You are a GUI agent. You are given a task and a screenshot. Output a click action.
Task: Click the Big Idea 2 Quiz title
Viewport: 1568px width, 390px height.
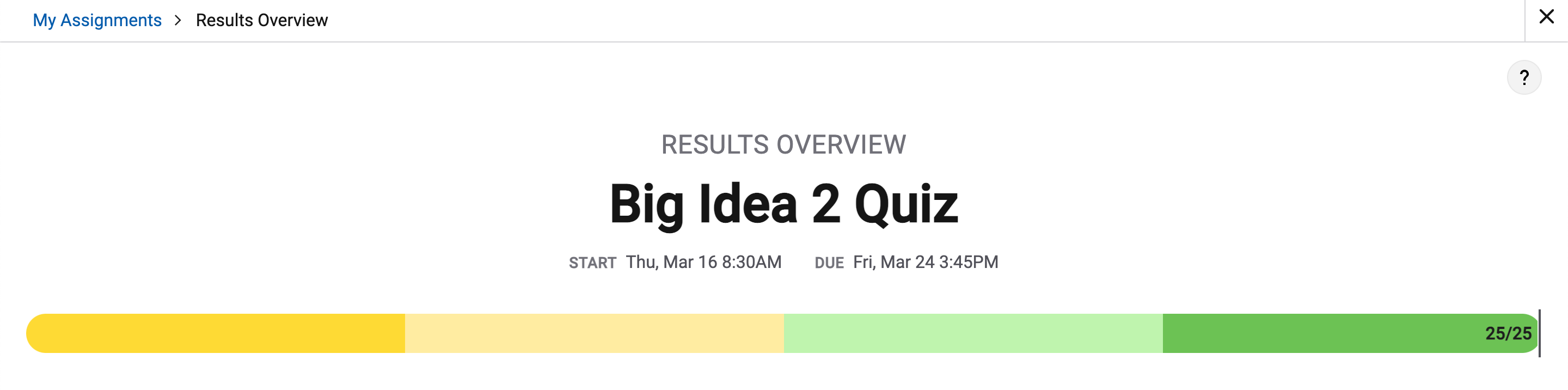tap(784, 204)
